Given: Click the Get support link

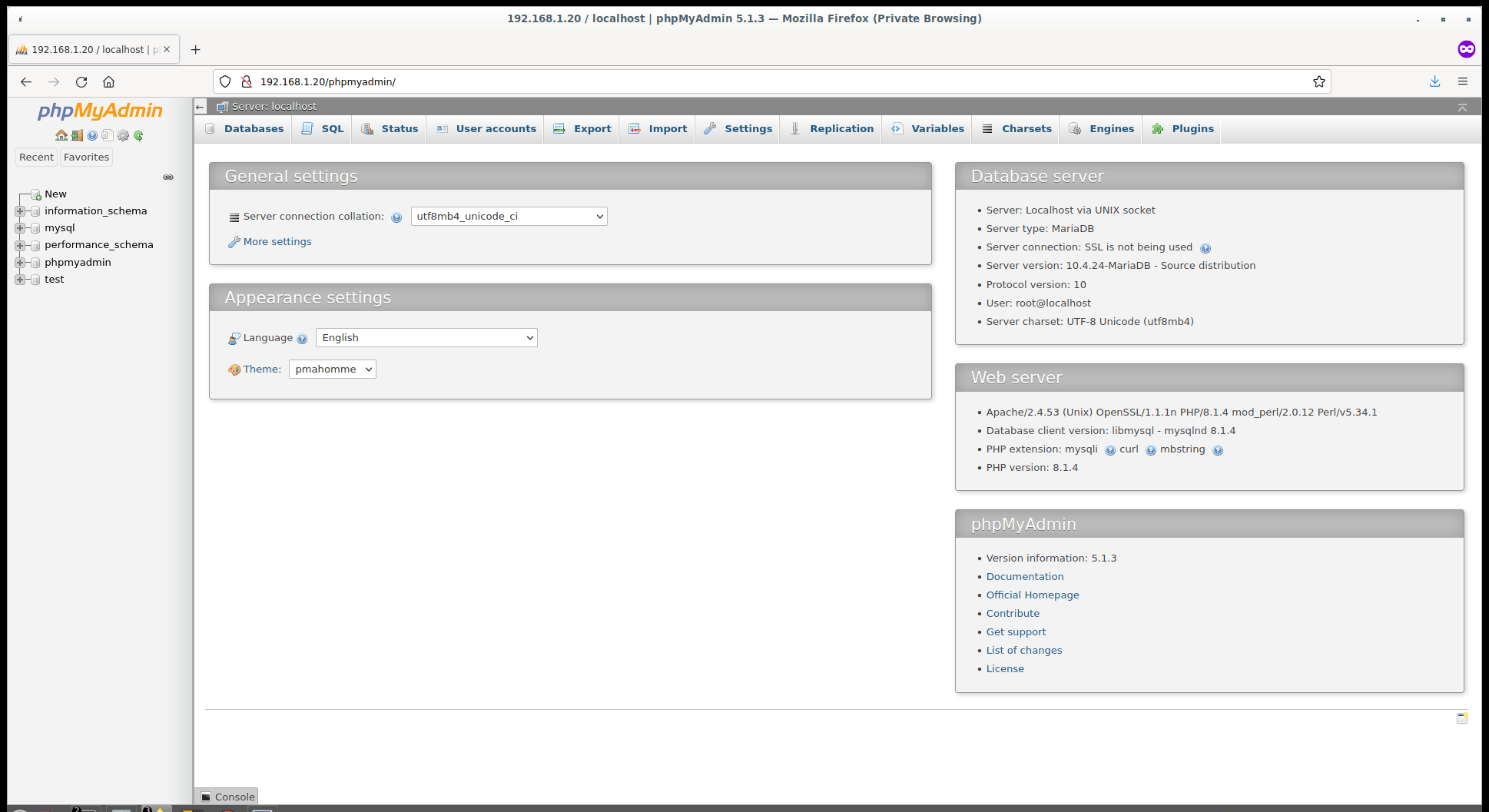Looking at the screenshot, I should click(1016, 632).
